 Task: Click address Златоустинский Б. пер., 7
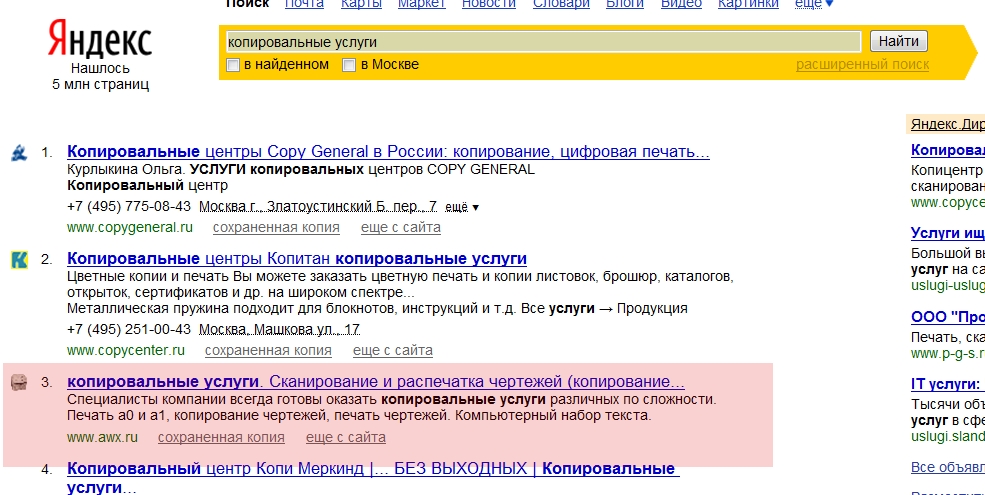click(318, 206)
